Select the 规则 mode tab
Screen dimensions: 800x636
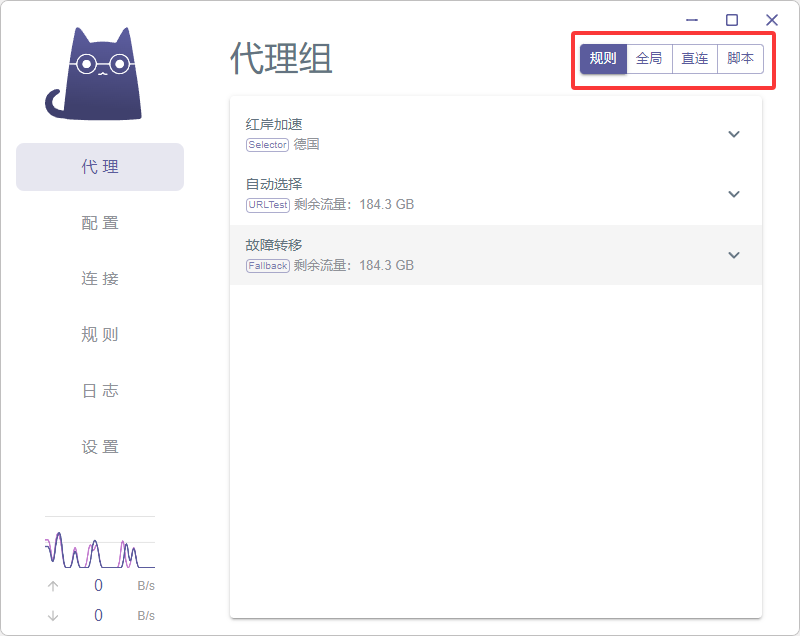[603, 58]
